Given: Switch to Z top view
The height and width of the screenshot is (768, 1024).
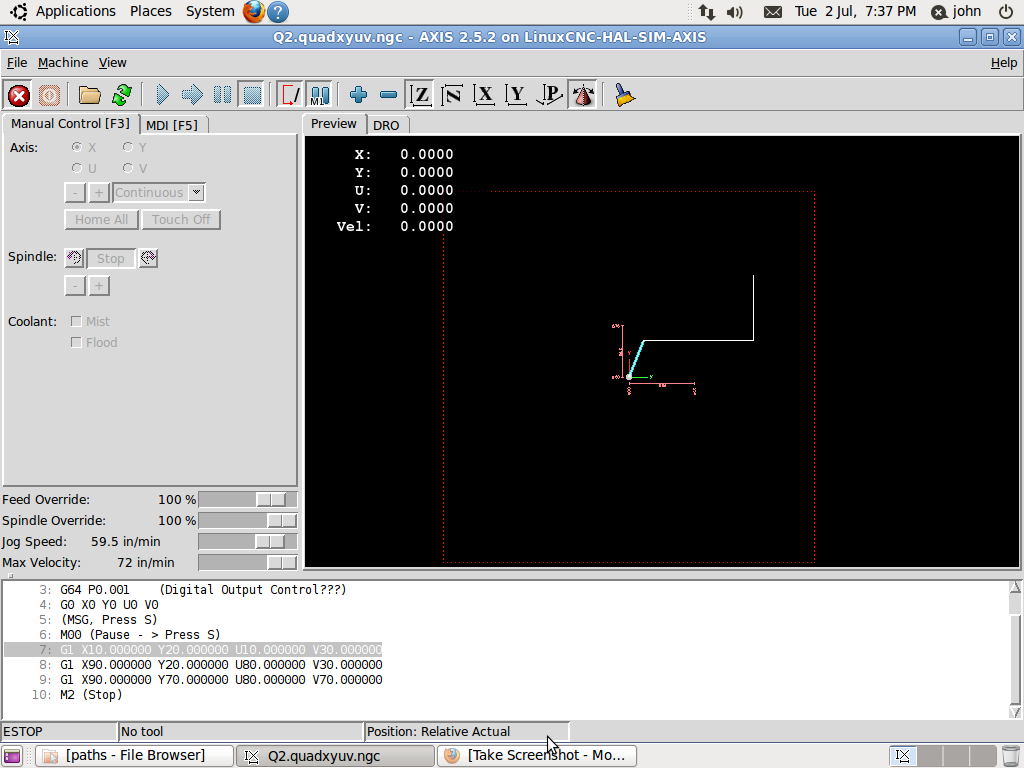Looking at the screenshot, I should click(x=420, y=95).
